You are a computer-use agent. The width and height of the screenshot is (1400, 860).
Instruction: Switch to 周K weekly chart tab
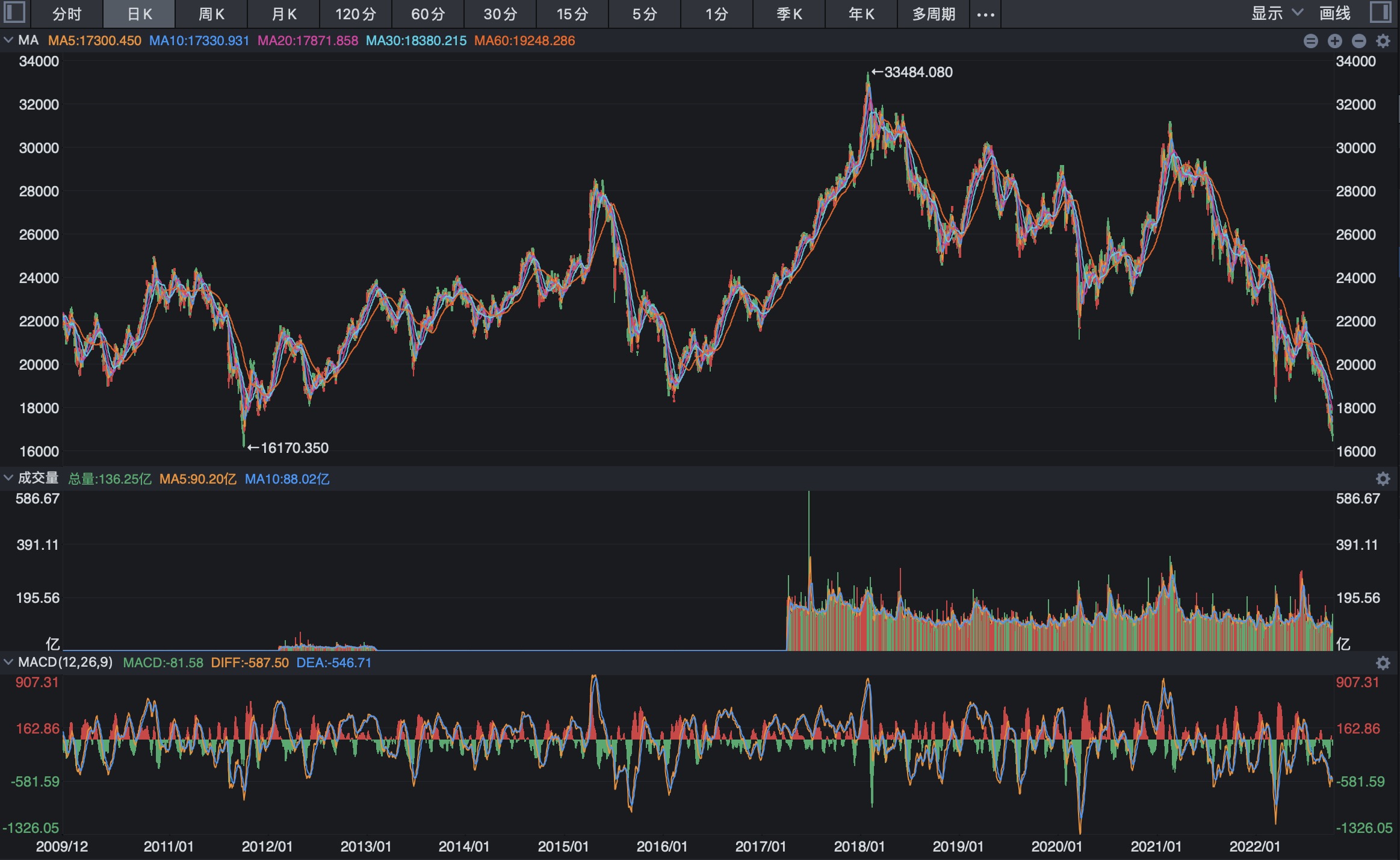tap(211, 14)
